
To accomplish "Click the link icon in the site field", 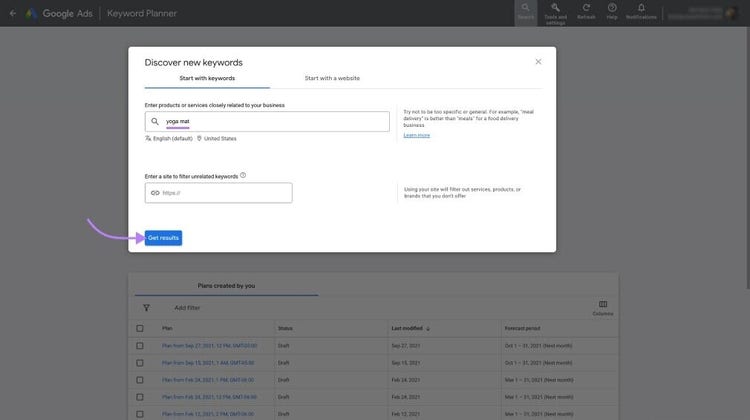I will pyautogui.click(x=155, y=193).
